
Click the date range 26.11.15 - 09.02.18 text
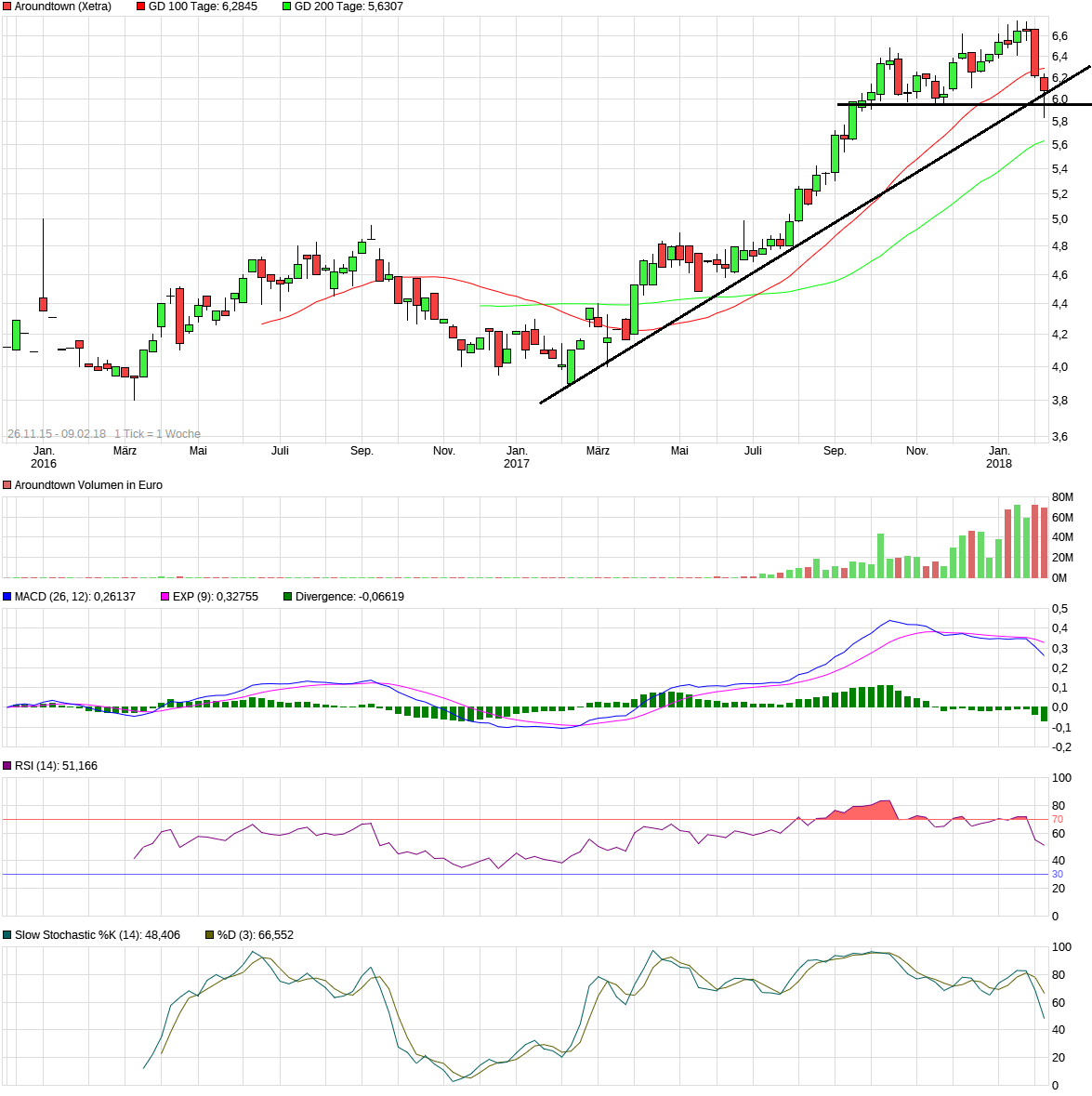[x=57, y=434]
